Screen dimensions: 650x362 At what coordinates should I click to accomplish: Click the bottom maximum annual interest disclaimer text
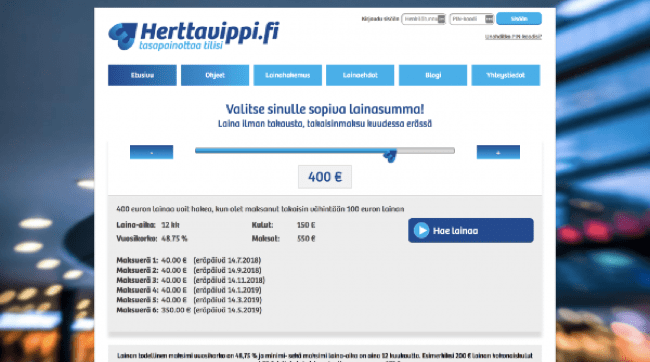point(325,358)
